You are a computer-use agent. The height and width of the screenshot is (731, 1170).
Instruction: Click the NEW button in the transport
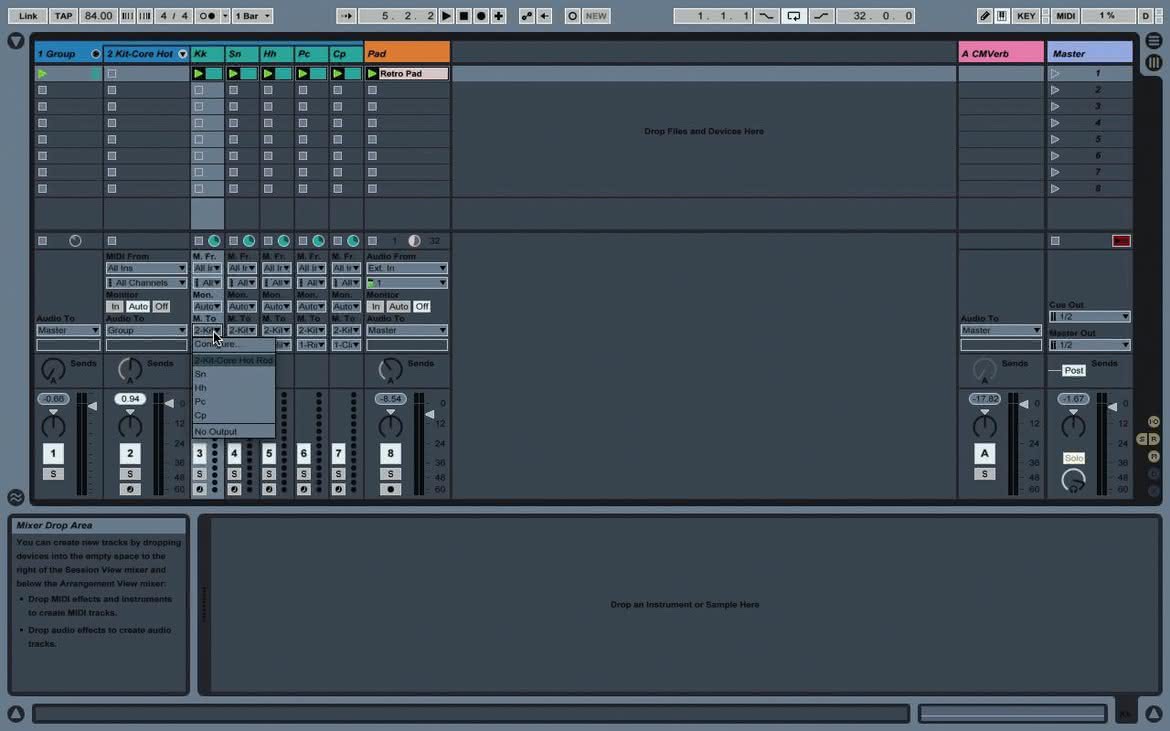pyautogui.click(x=596, y=16)
